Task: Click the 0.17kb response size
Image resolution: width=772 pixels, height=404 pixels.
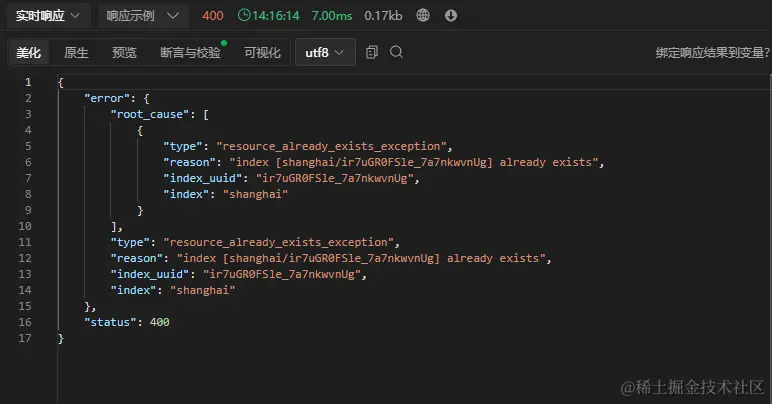Action: tap(383, 16)
